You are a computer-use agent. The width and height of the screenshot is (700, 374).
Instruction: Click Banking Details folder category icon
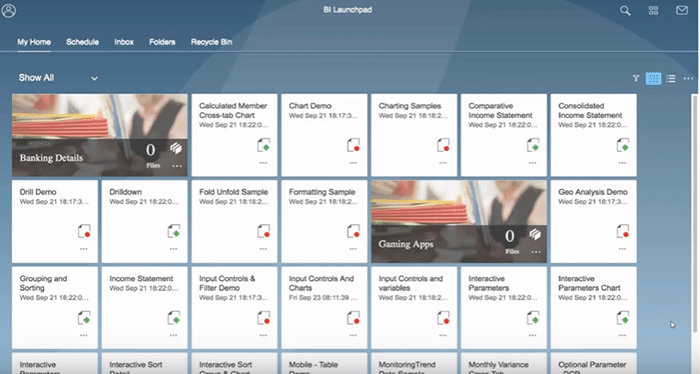coord(176,148)
